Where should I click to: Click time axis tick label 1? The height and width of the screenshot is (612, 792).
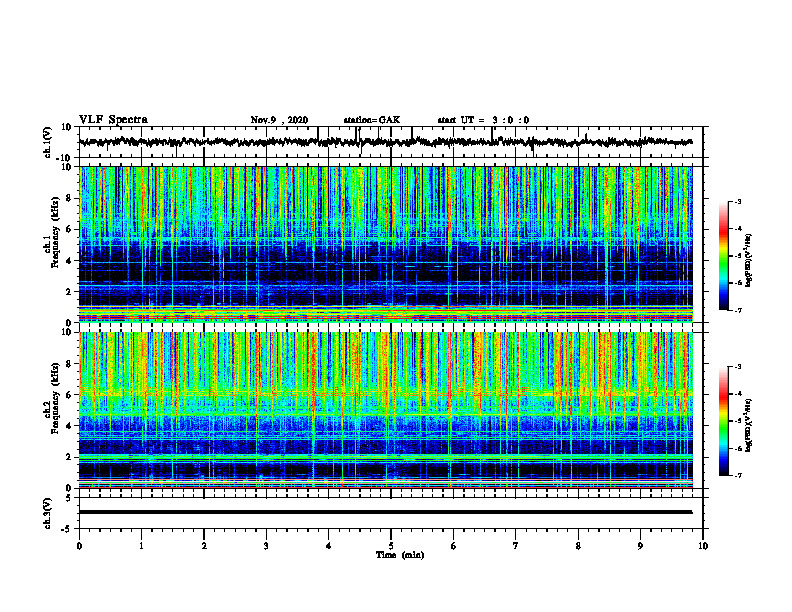click(x=141, y=546)
